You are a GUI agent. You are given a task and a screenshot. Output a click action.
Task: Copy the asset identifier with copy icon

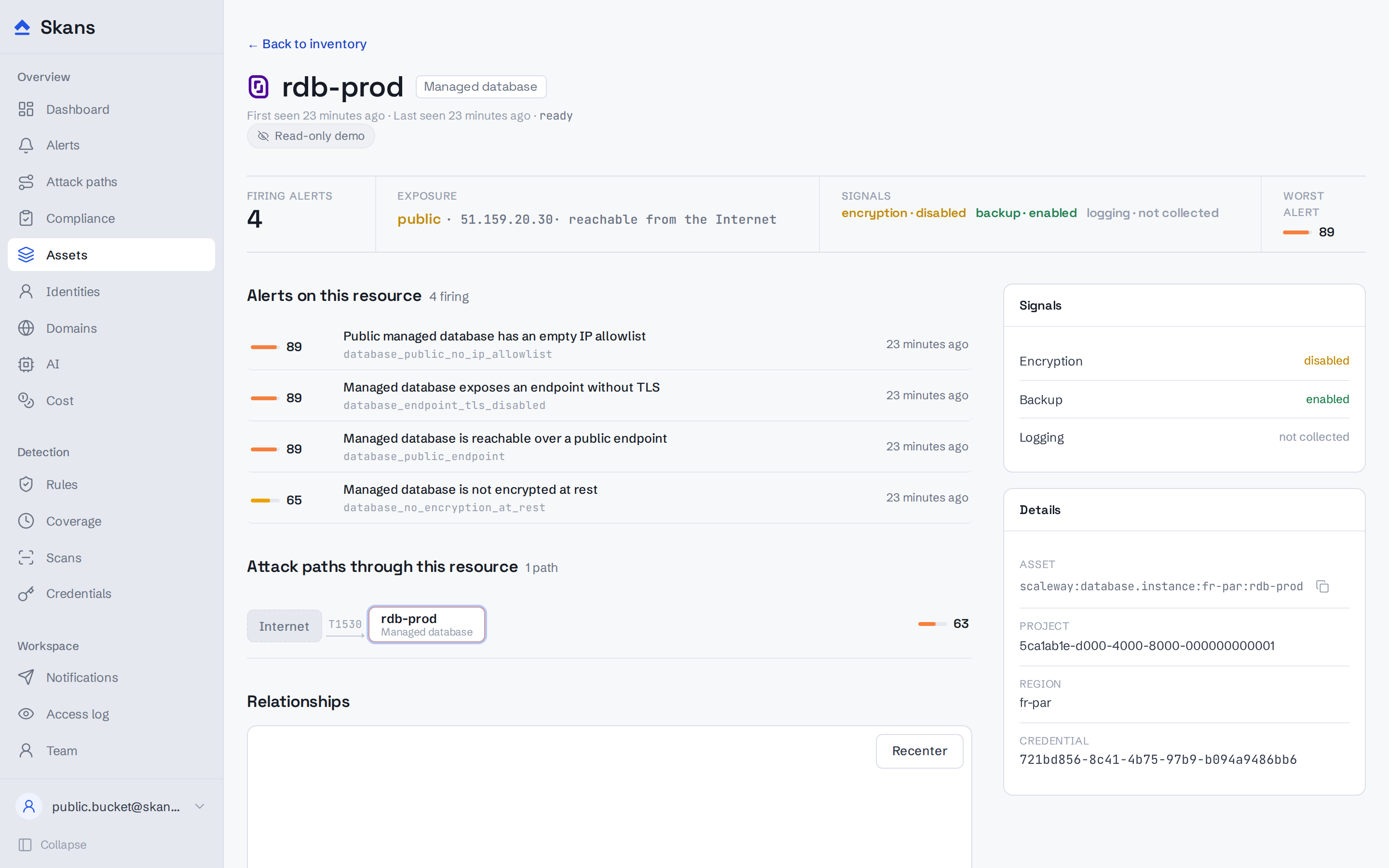pyautogui.click(x=1322, y=586)
